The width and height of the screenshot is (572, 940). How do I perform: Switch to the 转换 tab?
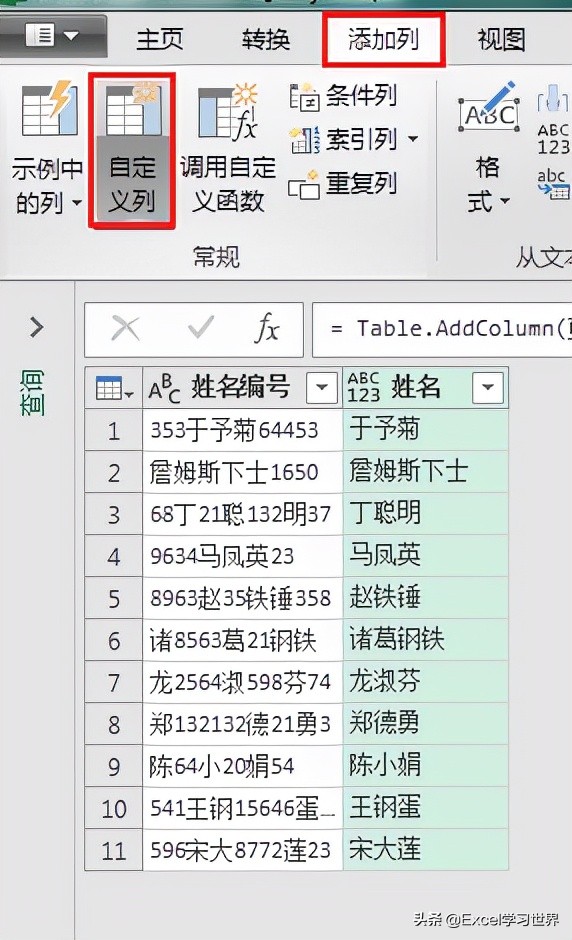(266, 40)
